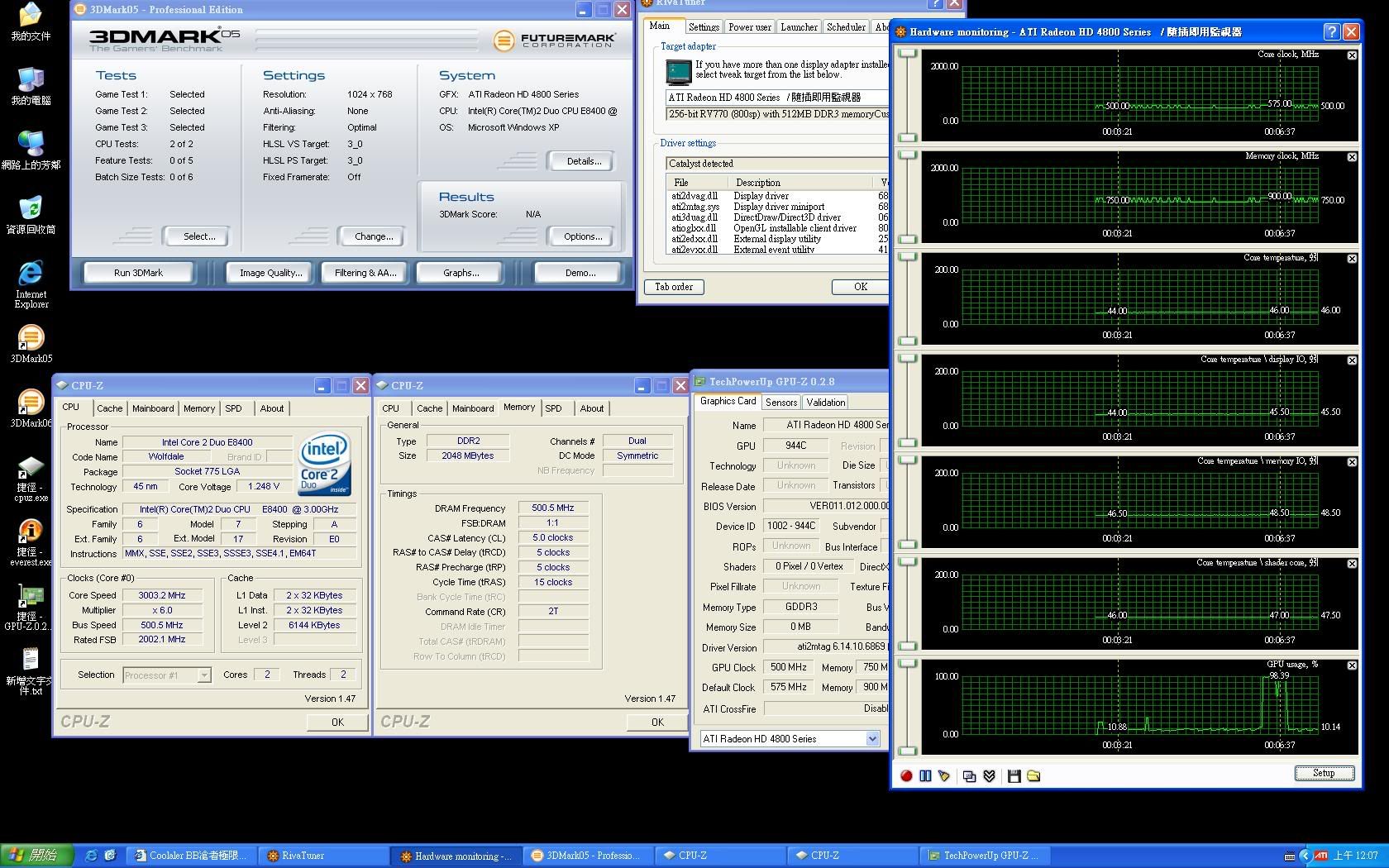Close the Core temperature \ shader core graph
The width and height of the screenshot is (1389, 868).
1352,564
